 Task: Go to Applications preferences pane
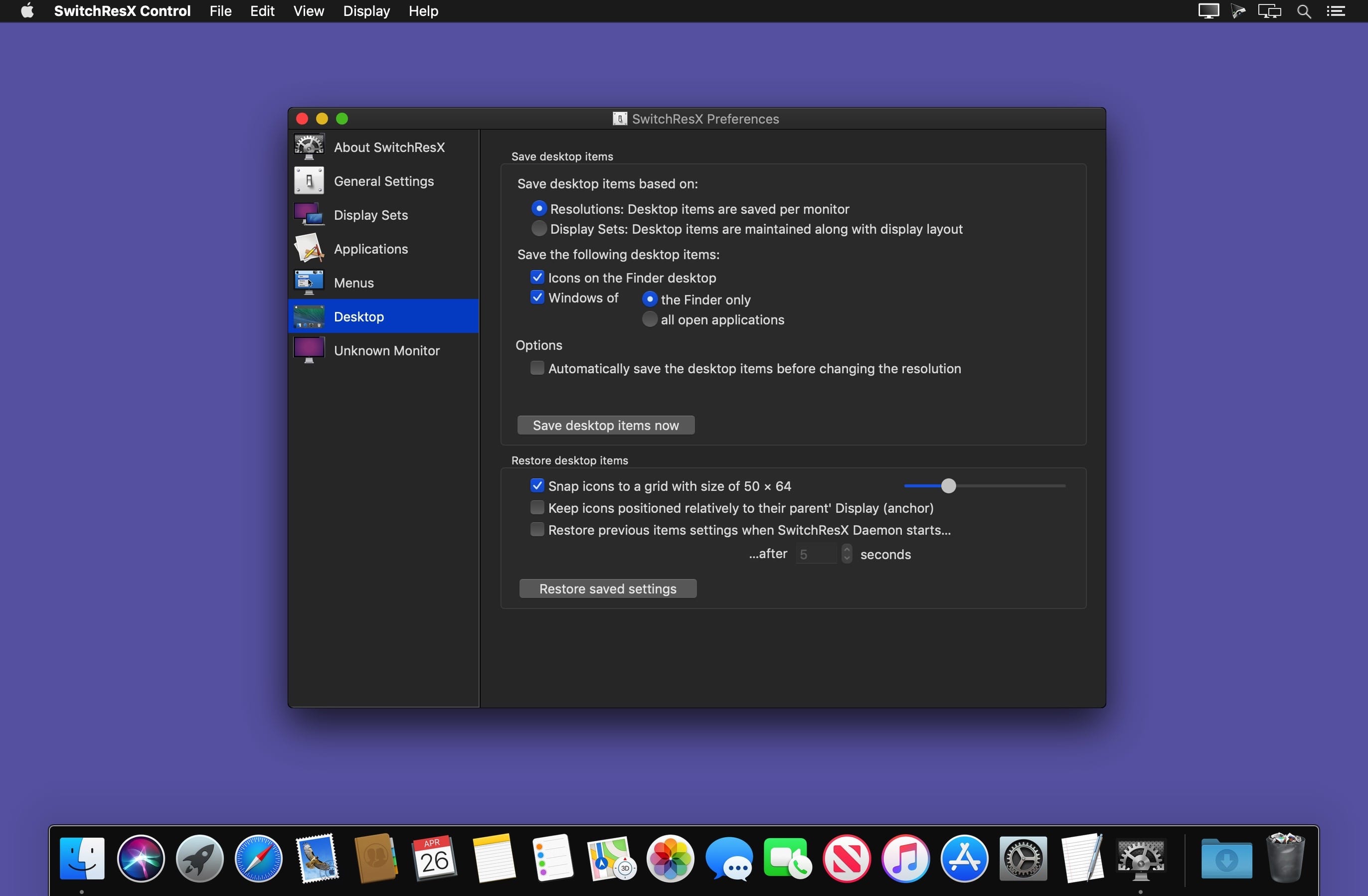click(x=383, y=249)
